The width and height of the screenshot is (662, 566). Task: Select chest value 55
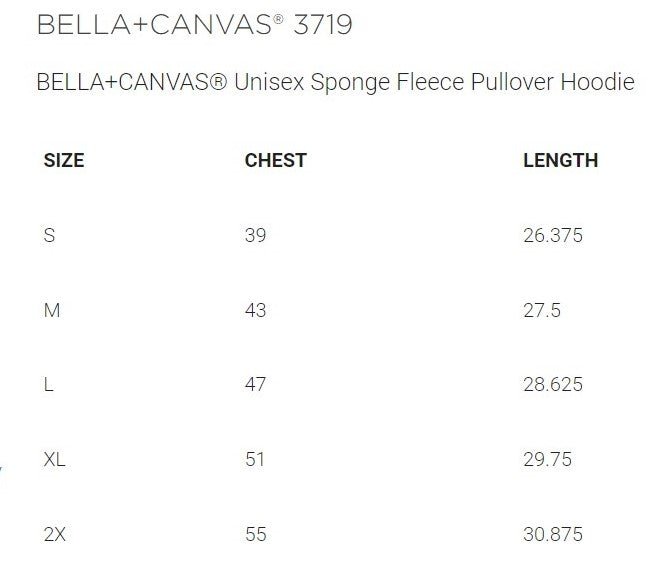(255, 535)
